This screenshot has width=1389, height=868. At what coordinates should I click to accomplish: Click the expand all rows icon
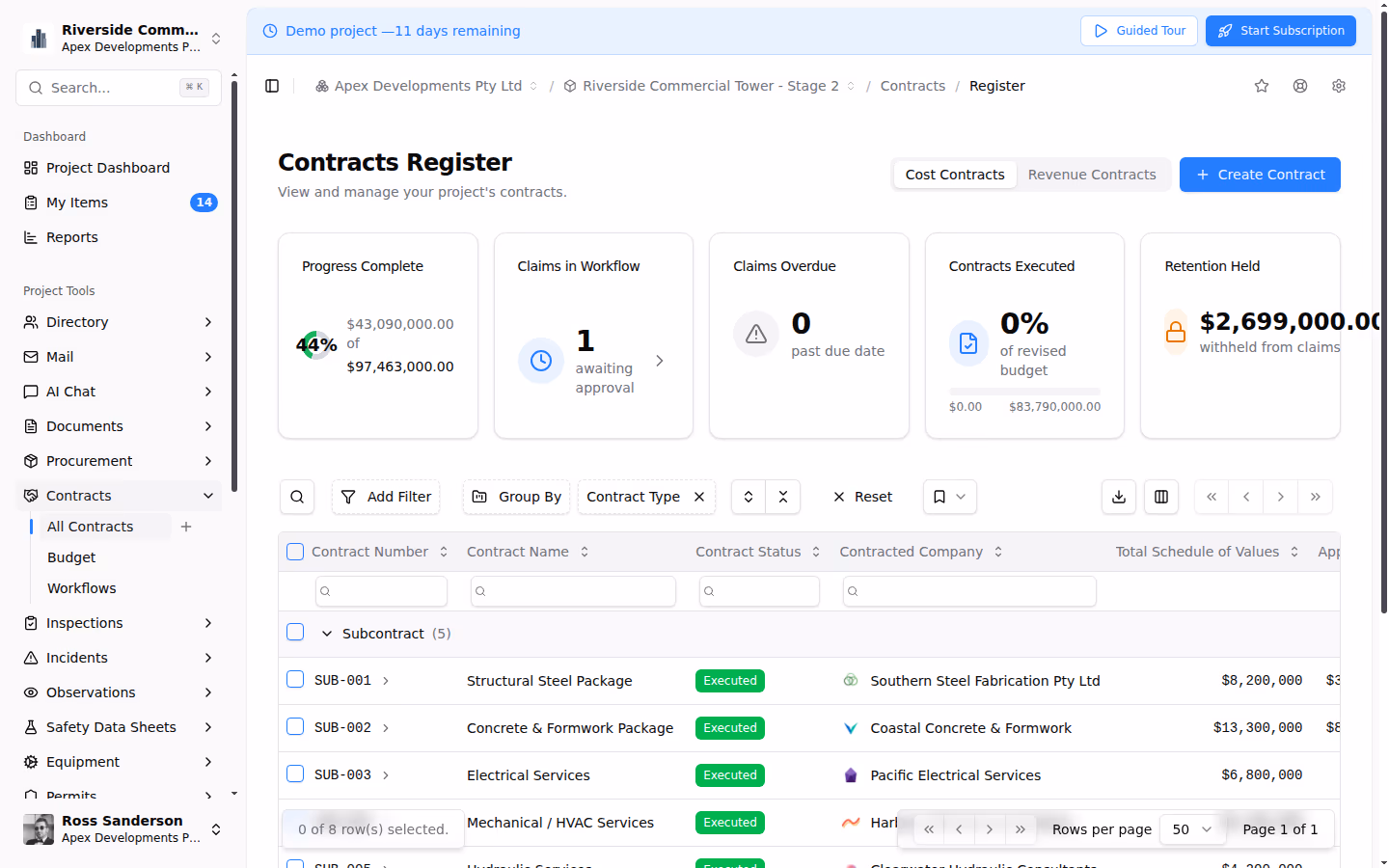(x=748, y=497)
